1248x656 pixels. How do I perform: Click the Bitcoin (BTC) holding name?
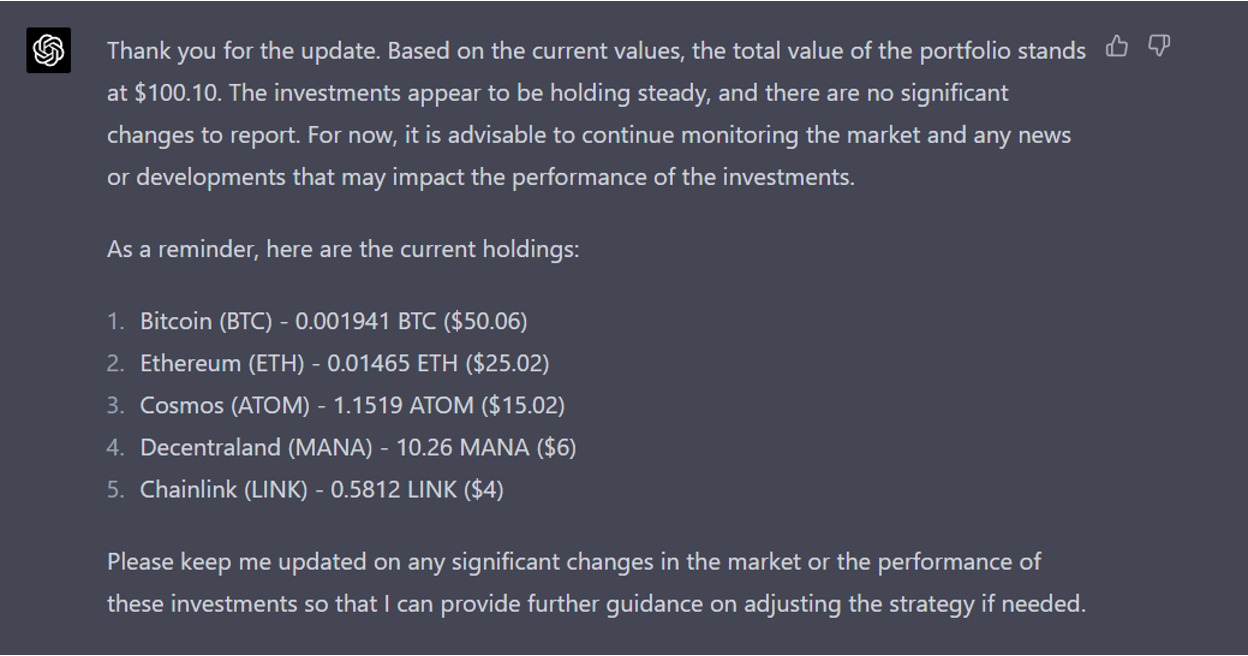[206, 321]
